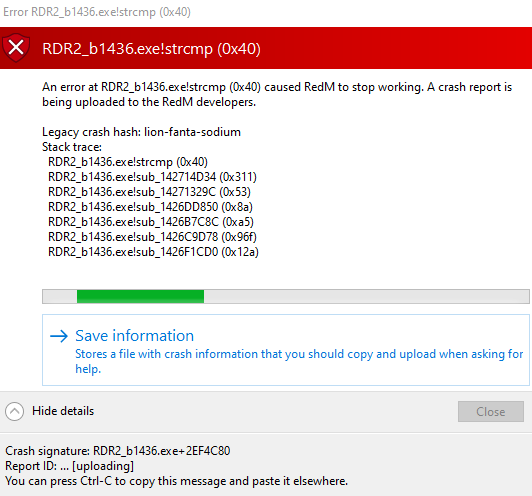Screen dimensions: 532x496
Task: Click the Report ID uploading line
Action: click(x=70, y=466)
